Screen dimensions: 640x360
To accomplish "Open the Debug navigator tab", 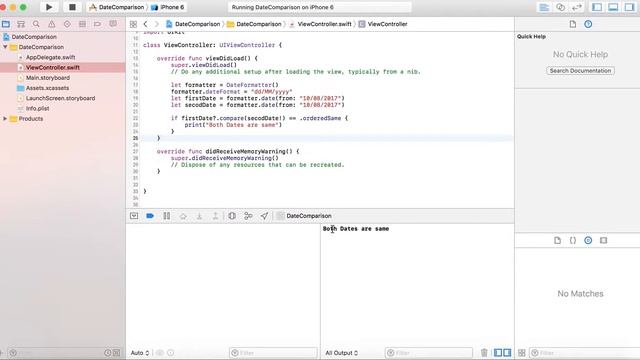I will point(82,24).
